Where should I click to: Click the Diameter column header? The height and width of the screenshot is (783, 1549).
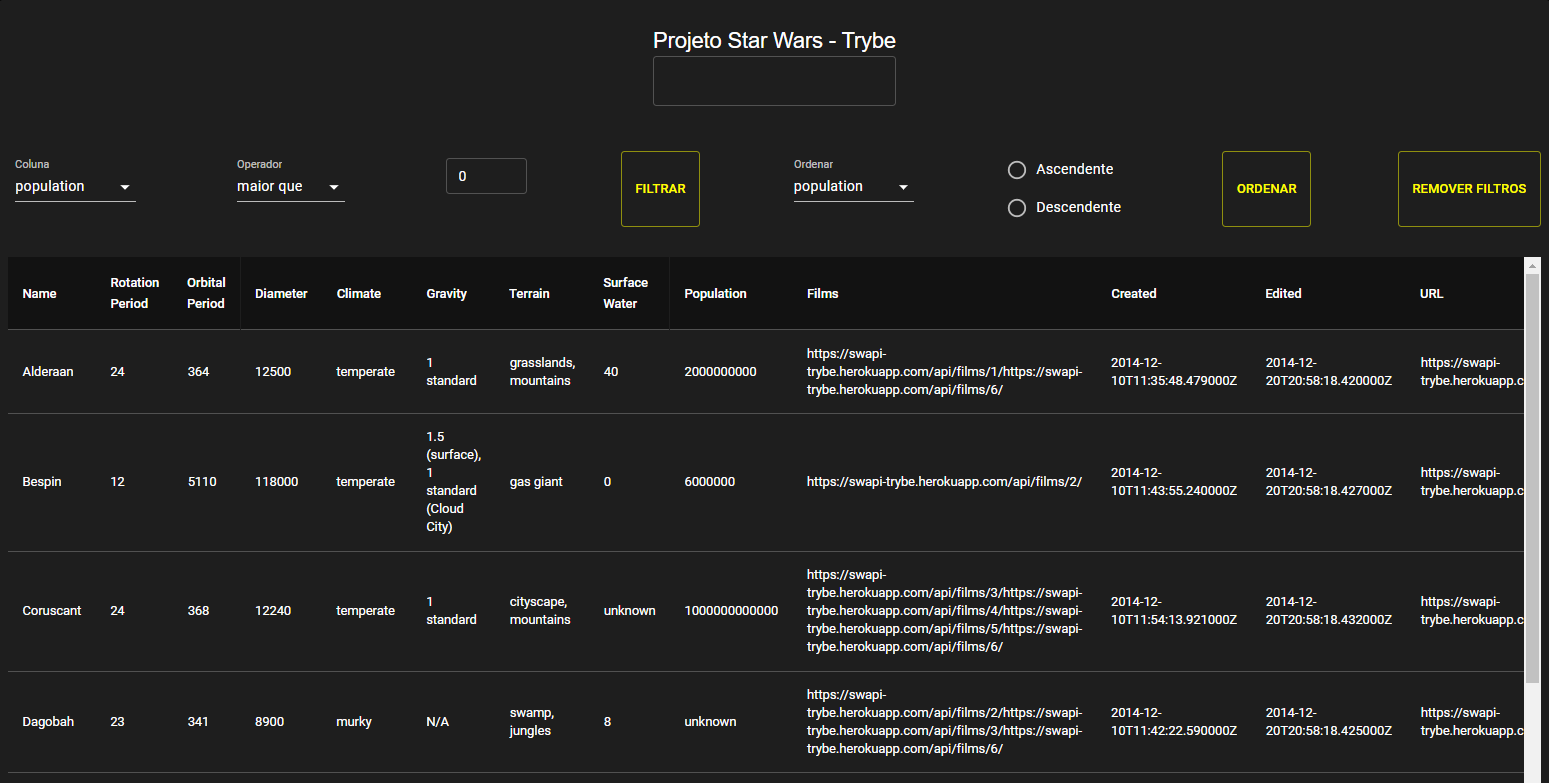[281, 294]
